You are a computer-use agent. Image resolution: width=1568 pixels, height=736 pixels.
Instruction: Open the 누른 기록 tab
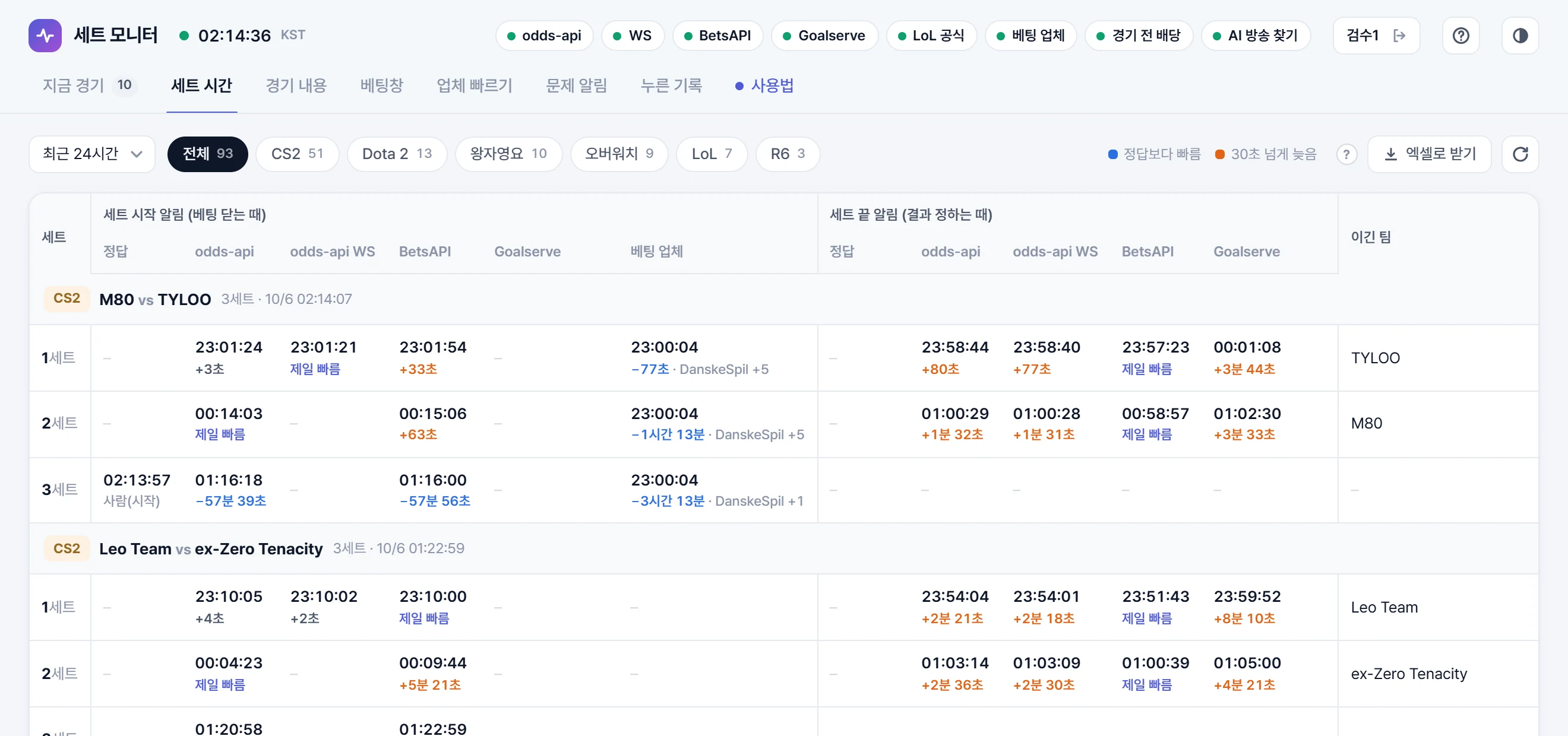tap(671, 85)
